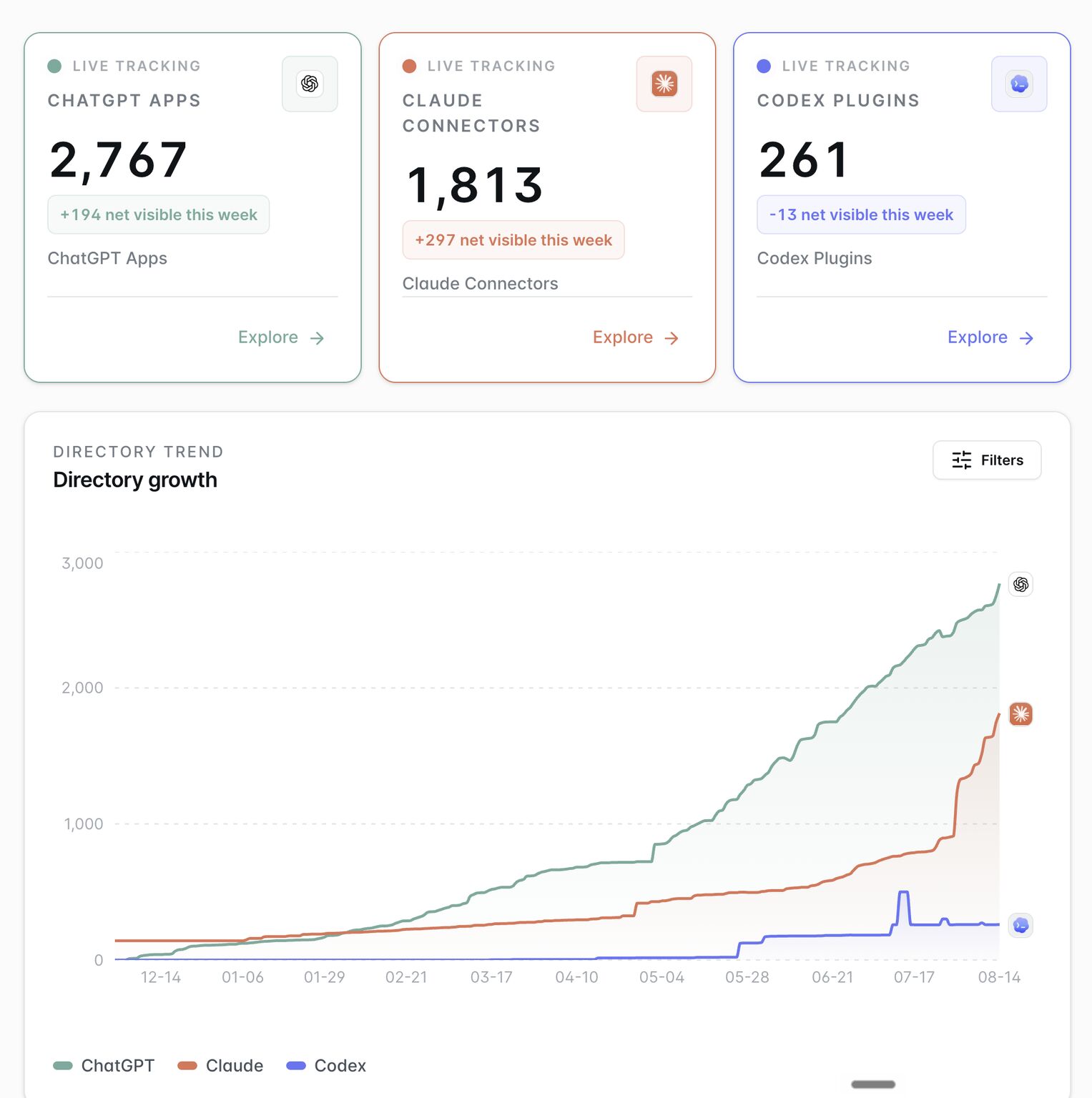Click the Codex Plugins description text

click(x=815, y=259)
